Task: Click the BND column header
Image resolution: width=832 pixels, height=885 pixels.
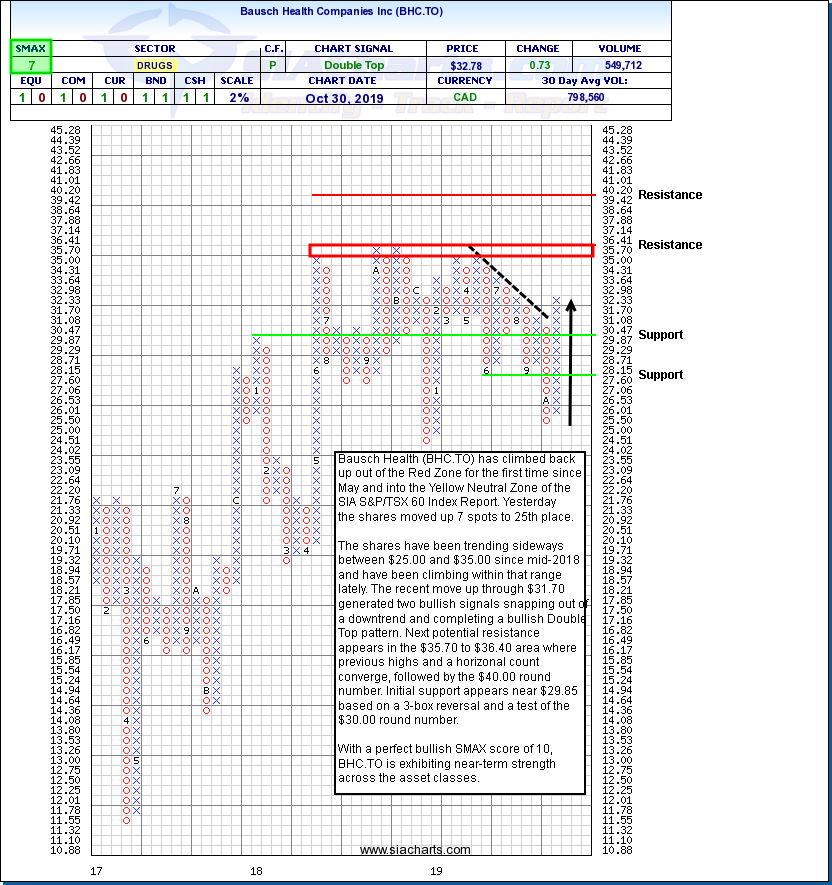Action: pyautogui.click(x=154, y=81)
